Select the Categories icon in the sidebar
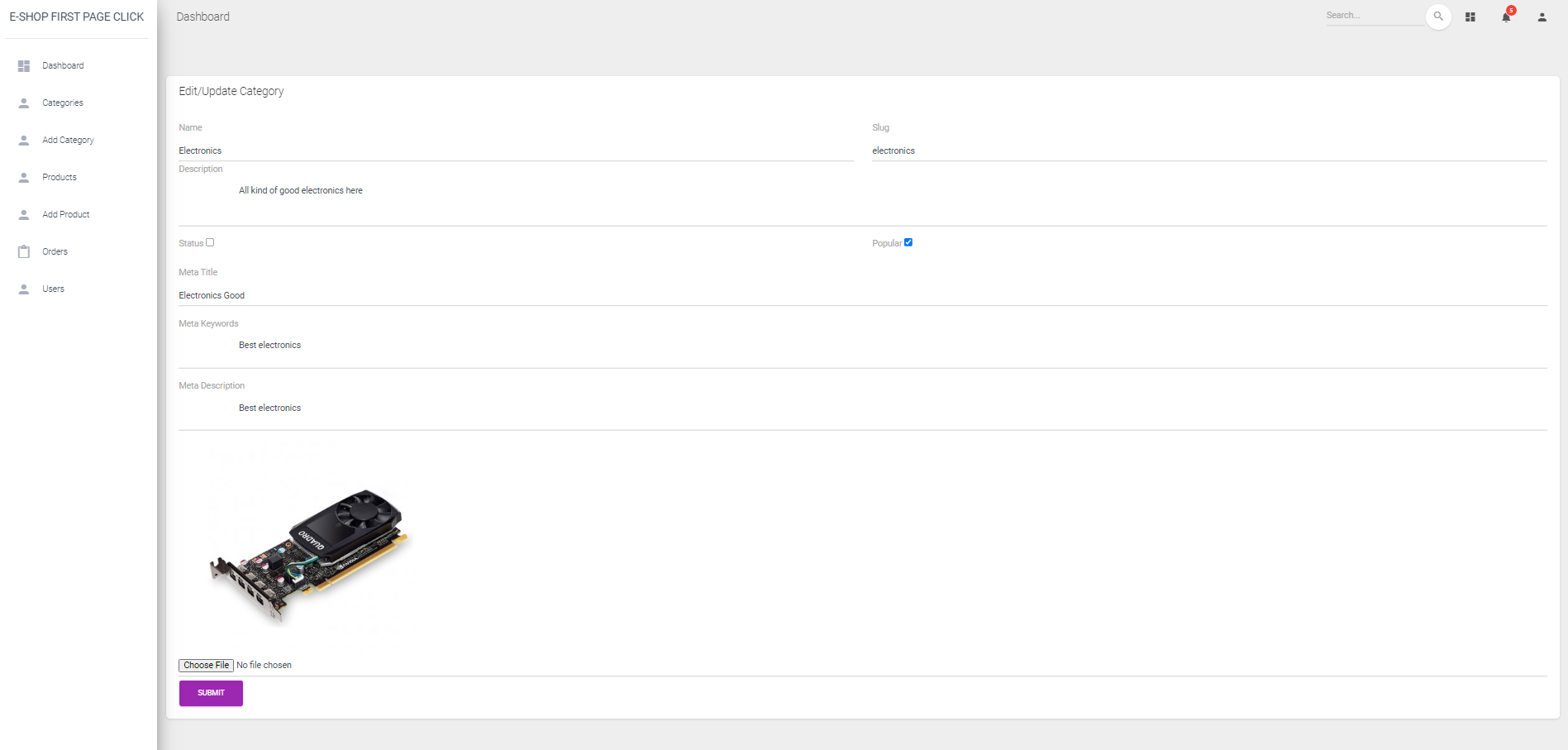This screenshot has width=1568, height=750. pyautogui.click(x=24, y=103)
